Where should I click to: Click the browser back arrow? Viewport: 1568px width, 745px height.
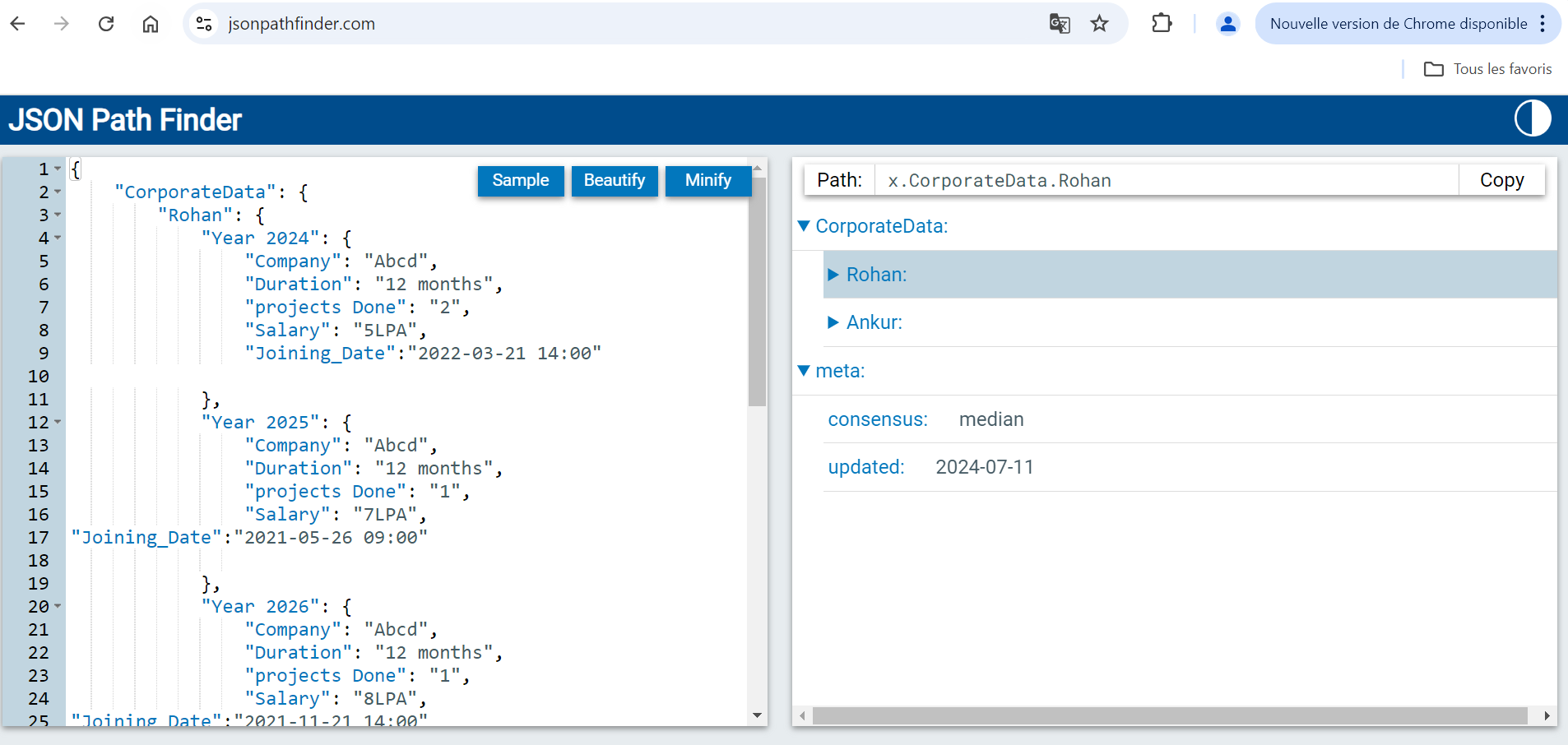tap(18, 24)
